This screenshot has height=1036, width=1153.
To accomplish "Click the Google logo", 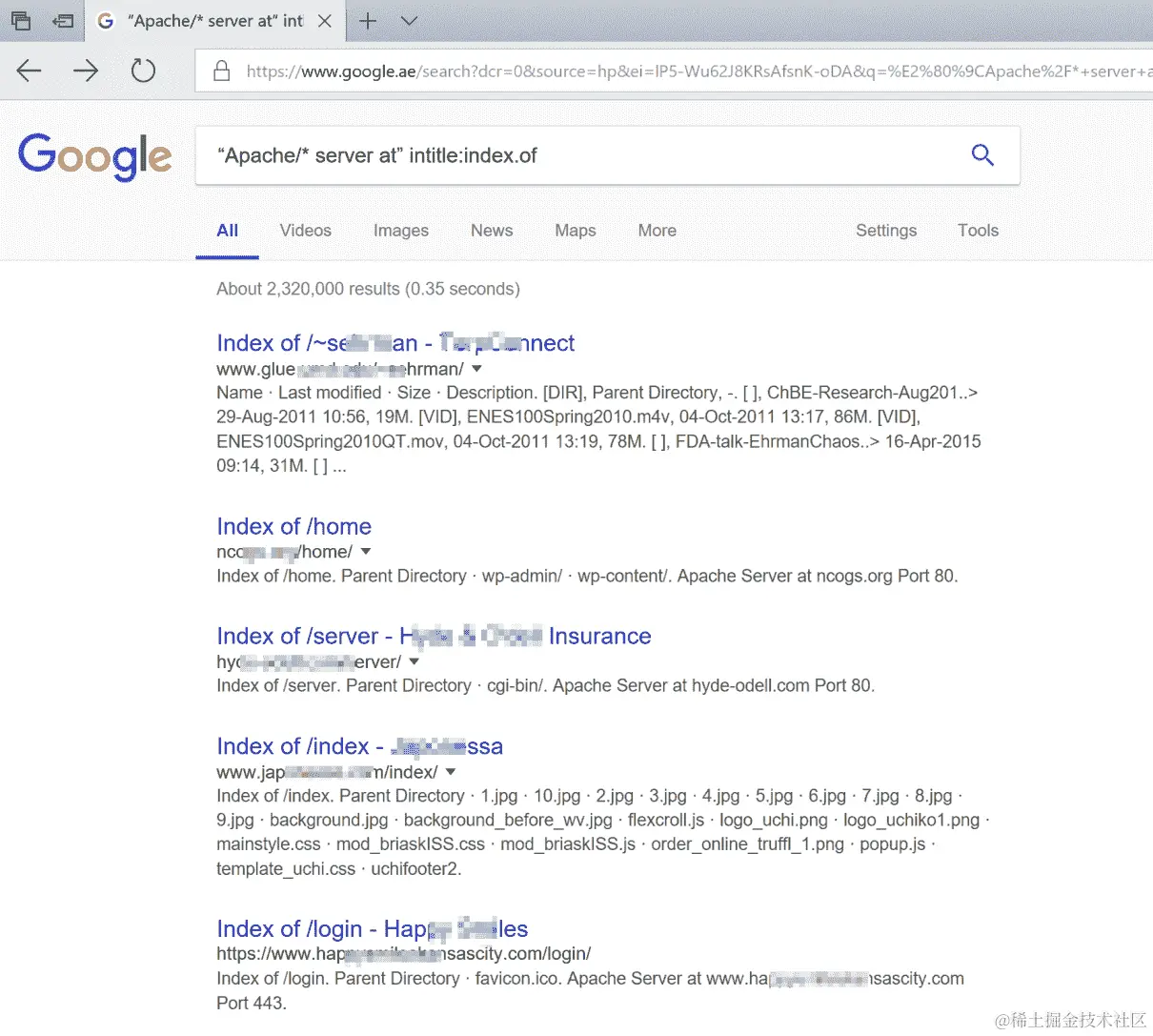I will point(94,156).
